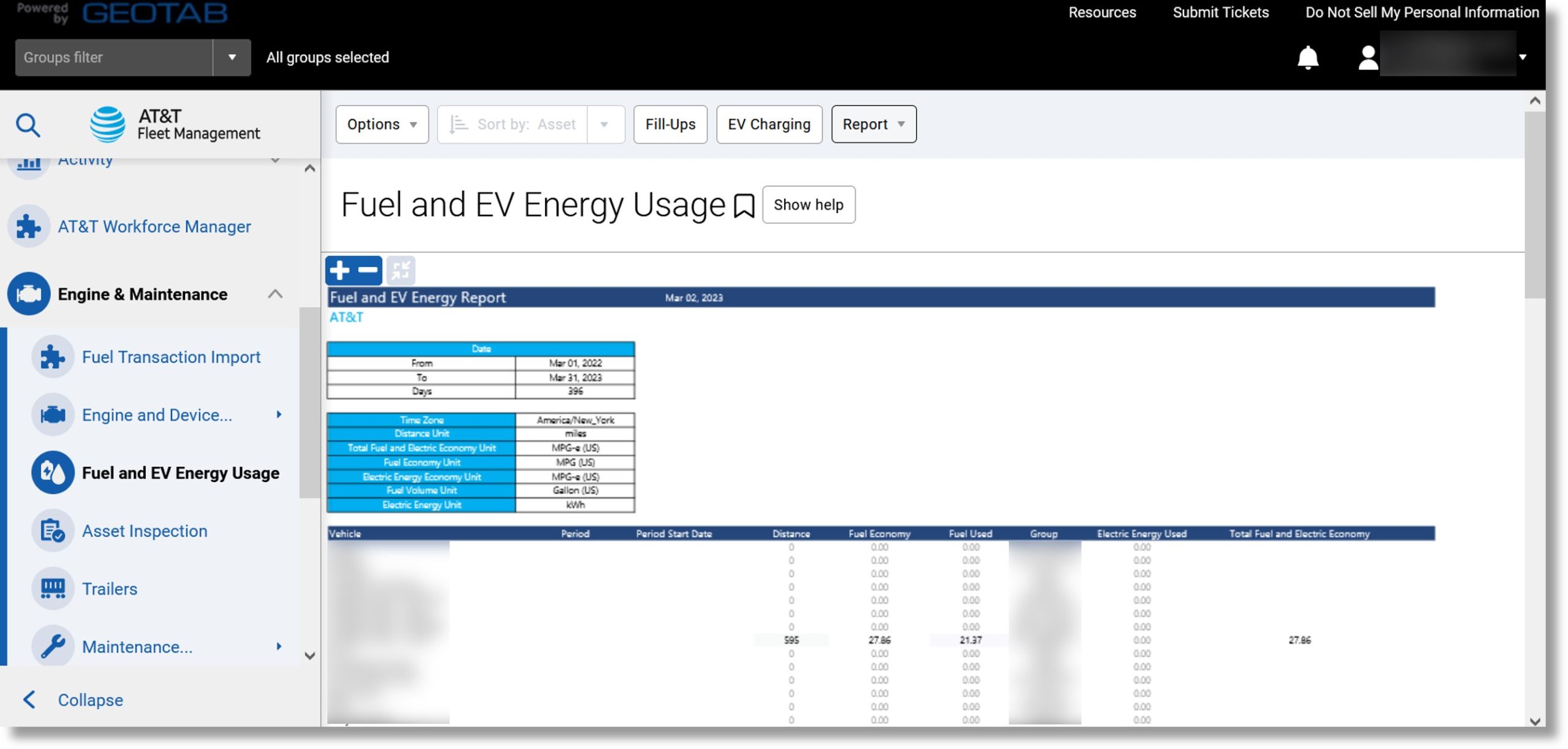
Task: Open Asset Inspection menu item
Action: click(145, 531)
